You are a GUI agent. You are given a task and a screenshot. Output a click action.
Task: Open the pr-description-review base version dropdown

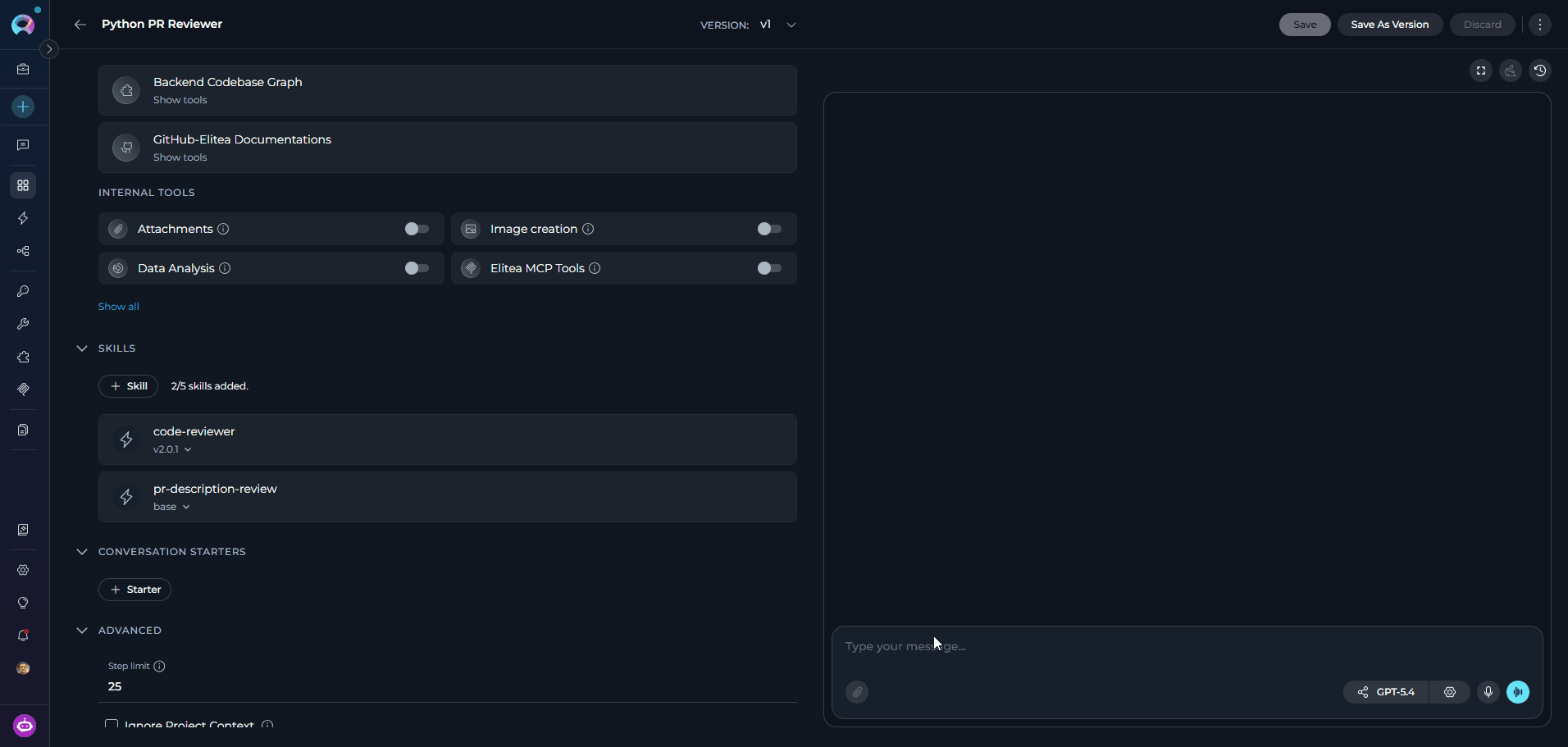click(x=171, y=507)
